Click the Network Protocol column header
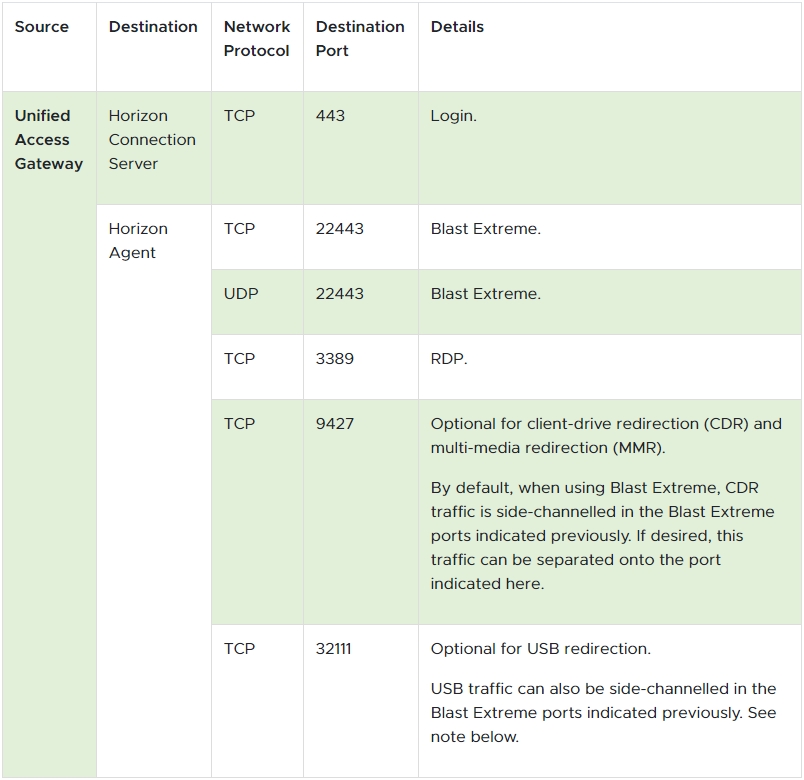 [x=257, y=39]
